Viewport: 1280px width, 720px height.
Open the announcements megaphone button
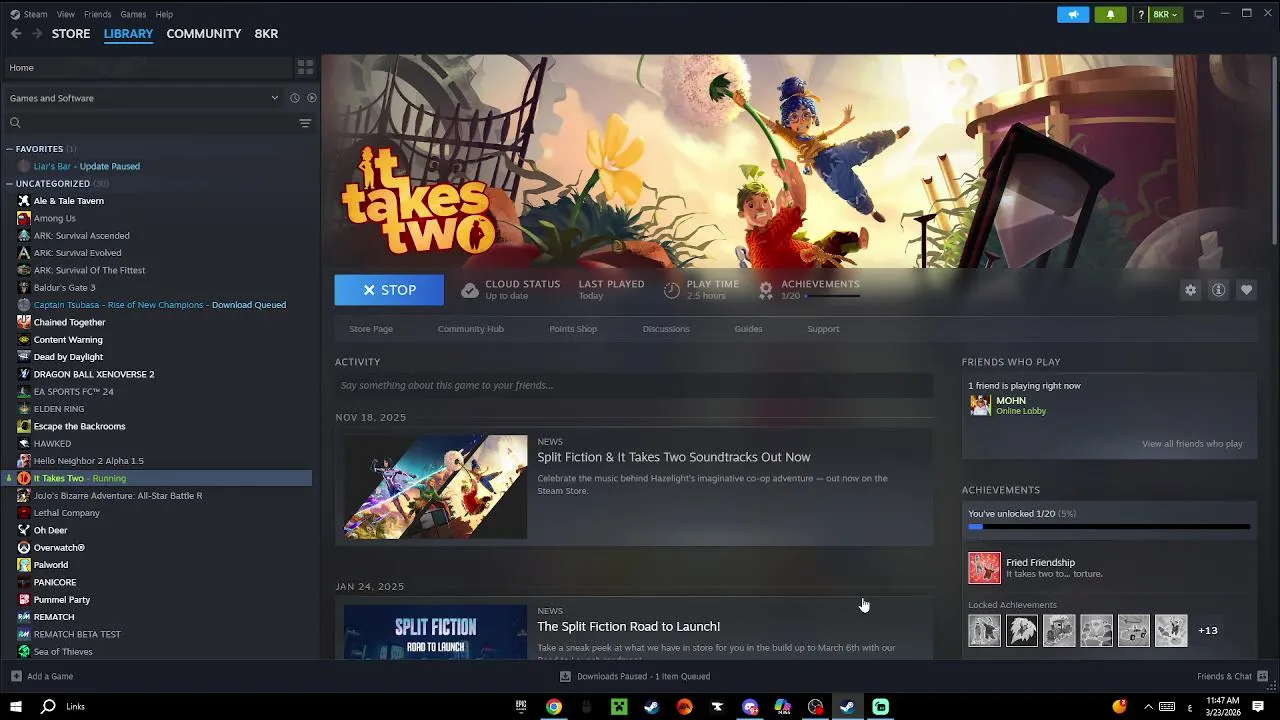coord(1073,15)
